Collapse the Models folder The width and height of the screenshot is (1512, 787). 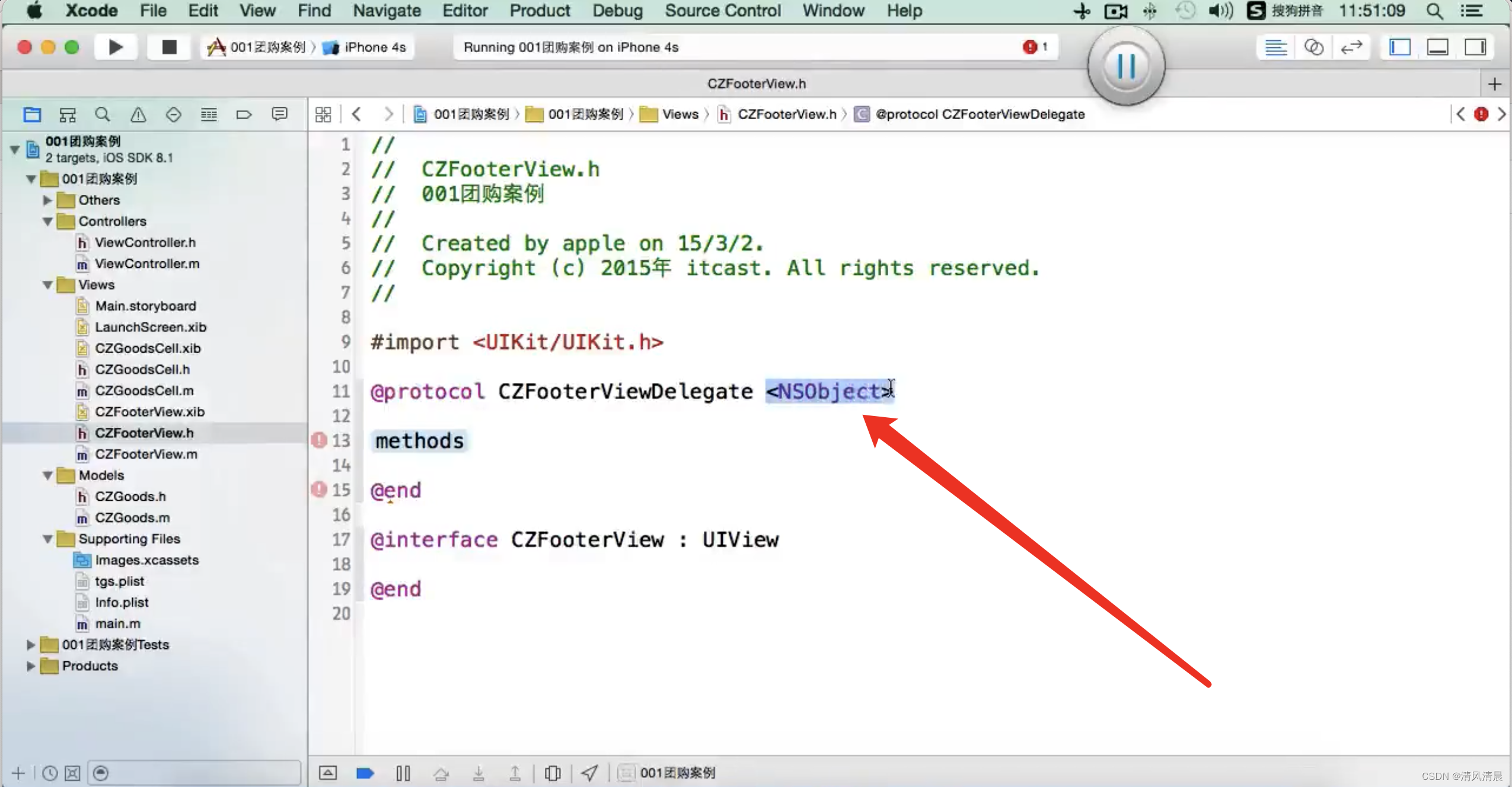click(47, 475)
